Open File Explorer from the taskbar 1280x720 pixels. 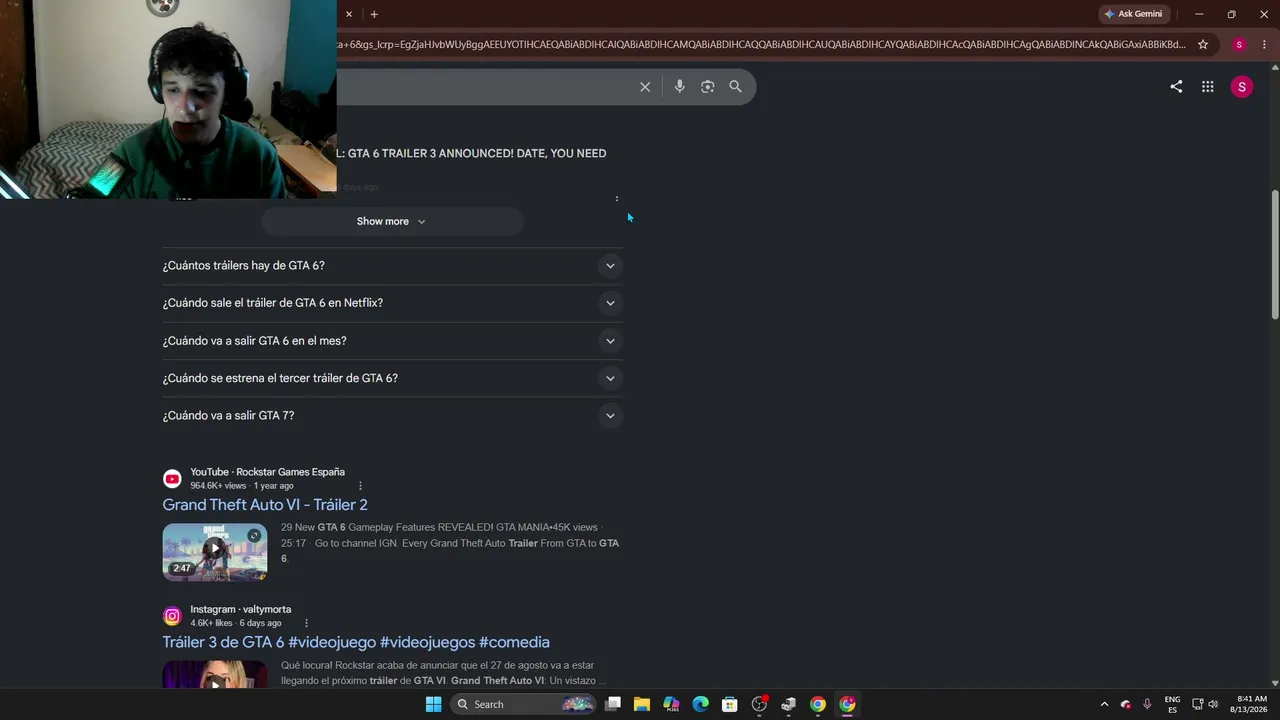642,704
